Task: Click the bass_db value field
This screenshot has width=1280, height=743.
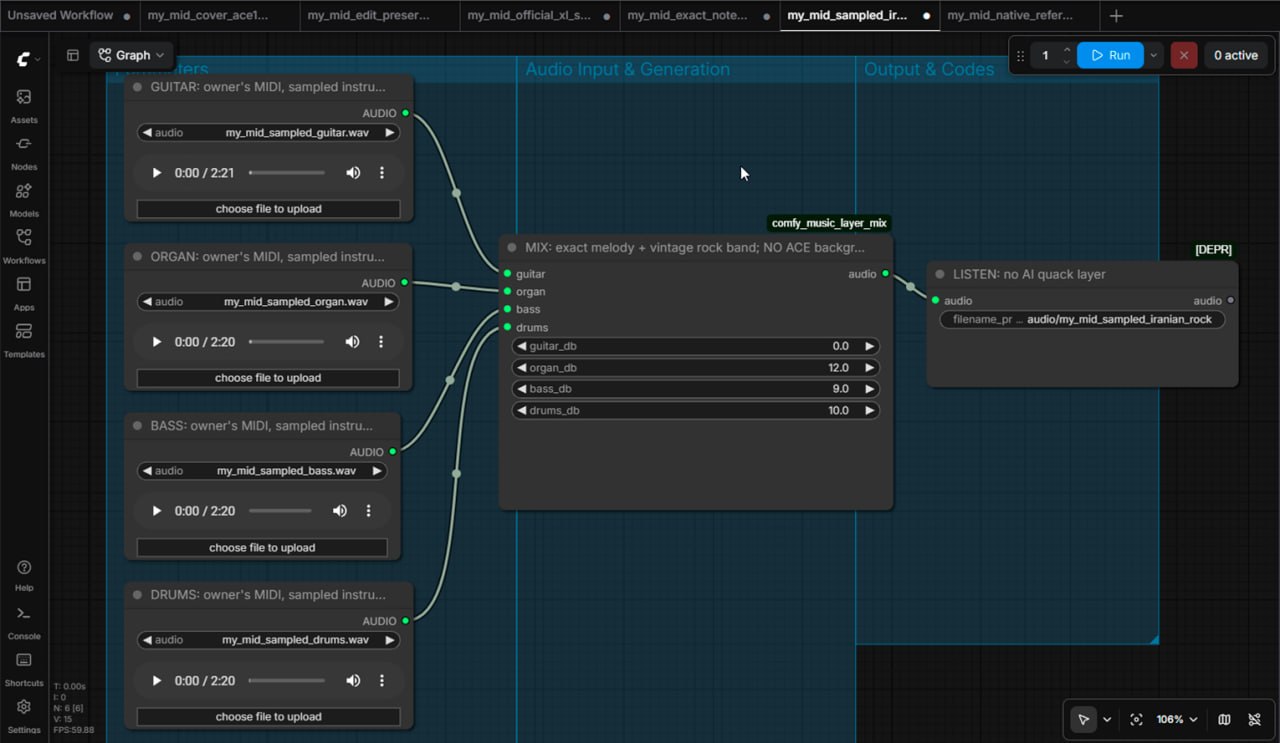Action: pyautogui.click(x=695, y=389)
